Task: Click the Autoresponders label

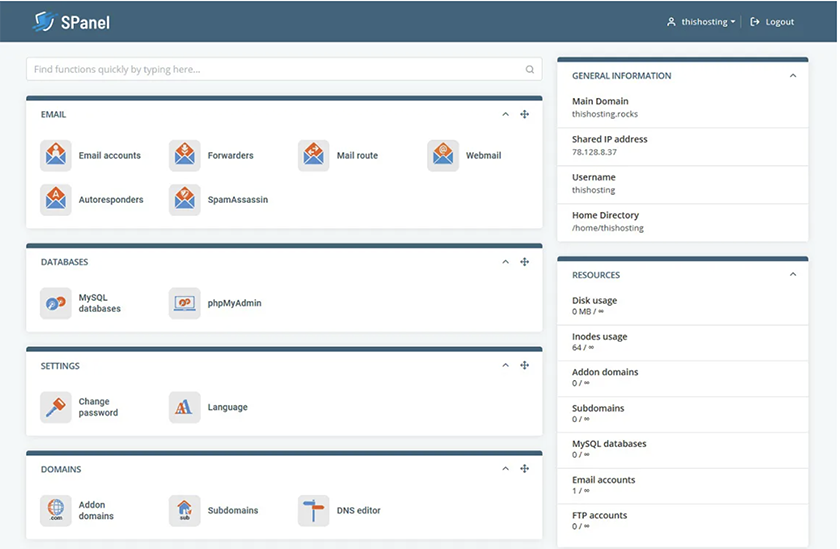Action: (111, 200)
